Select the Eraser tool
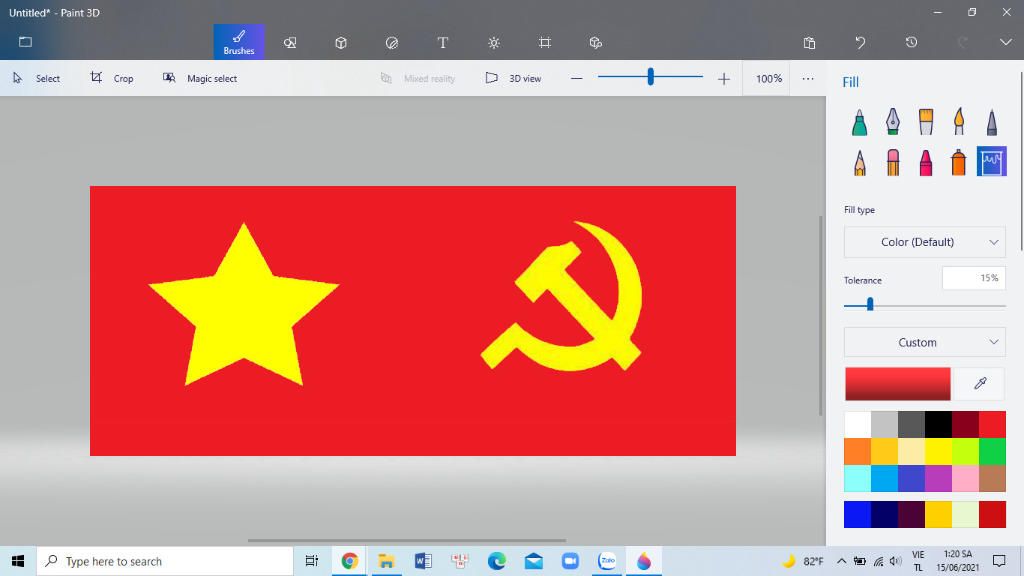Viewport: 1024px width, 576px height. 893,162
